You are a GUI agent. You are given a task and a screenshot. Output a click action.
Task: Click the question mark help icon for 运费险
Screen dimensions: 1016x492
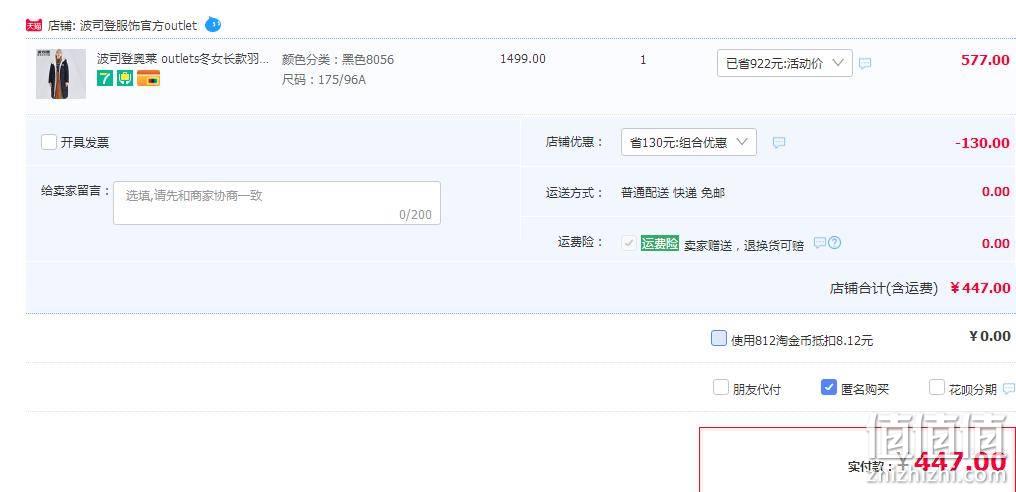pyautogui.click(x=835, y=243)
